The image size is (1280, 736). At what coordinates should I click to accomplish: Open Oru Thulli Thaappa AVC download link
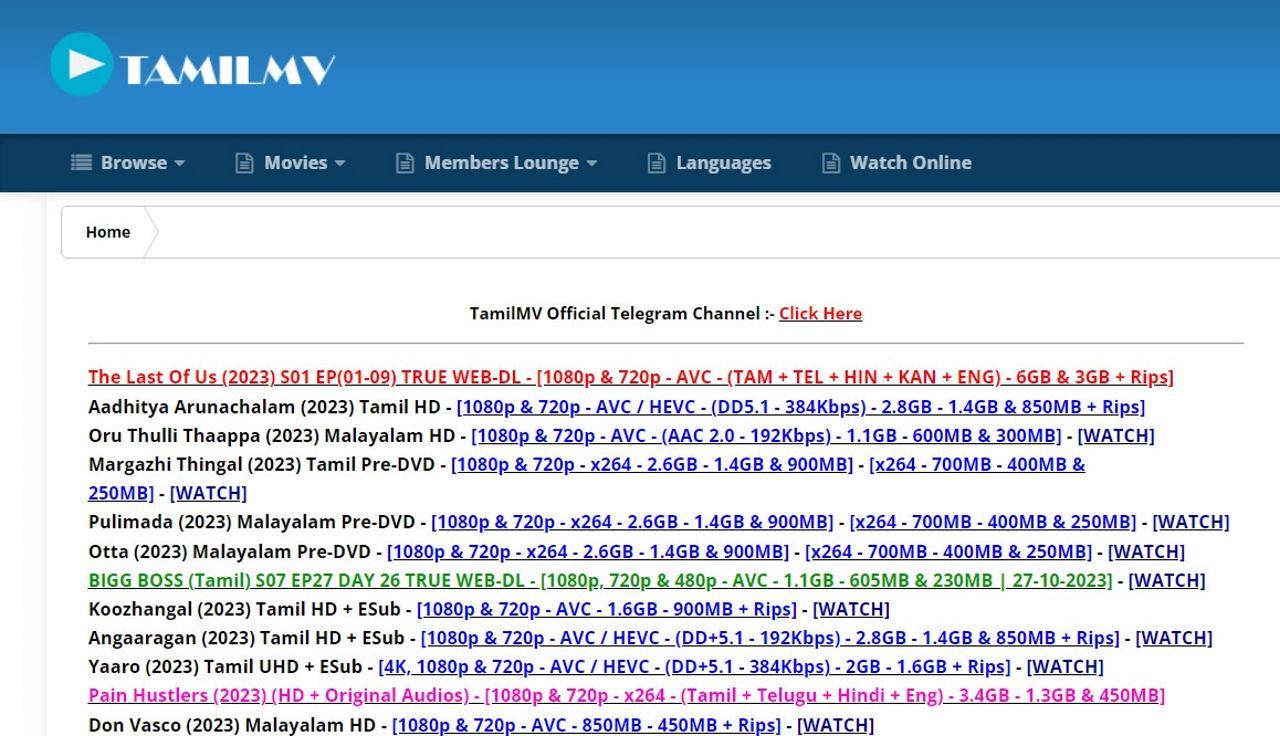(x=766, y=436)
